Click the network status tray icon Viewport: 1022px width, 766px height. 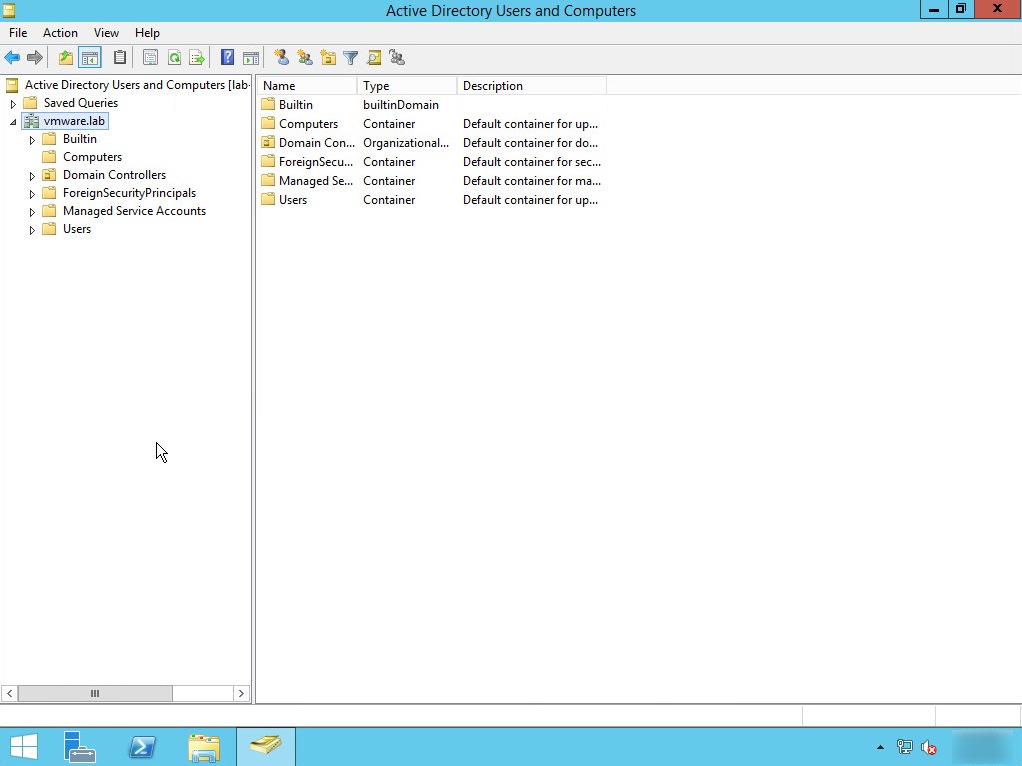(904, 747)
